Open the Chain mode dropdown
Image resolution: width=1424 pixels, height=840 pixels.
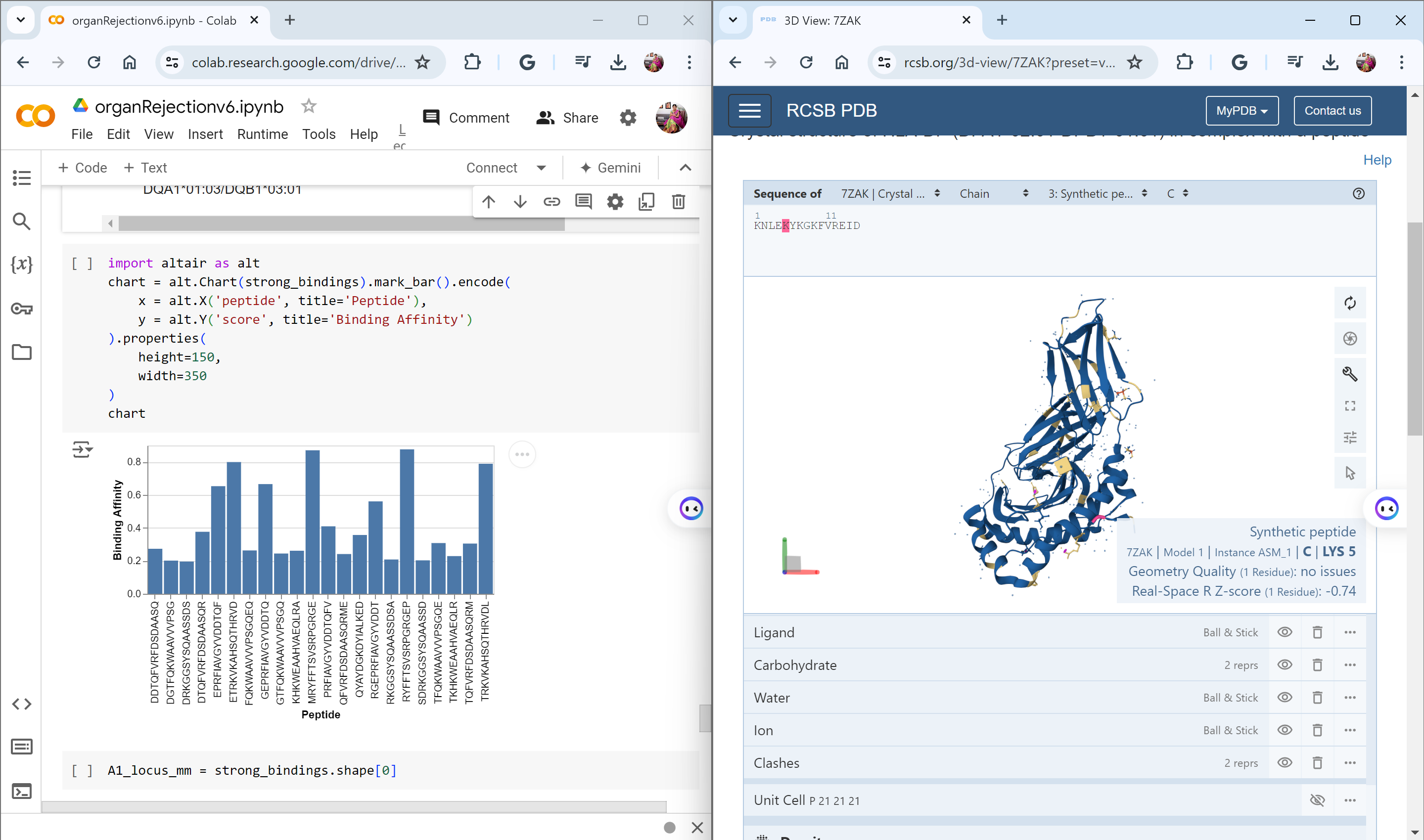coord(994,194)
